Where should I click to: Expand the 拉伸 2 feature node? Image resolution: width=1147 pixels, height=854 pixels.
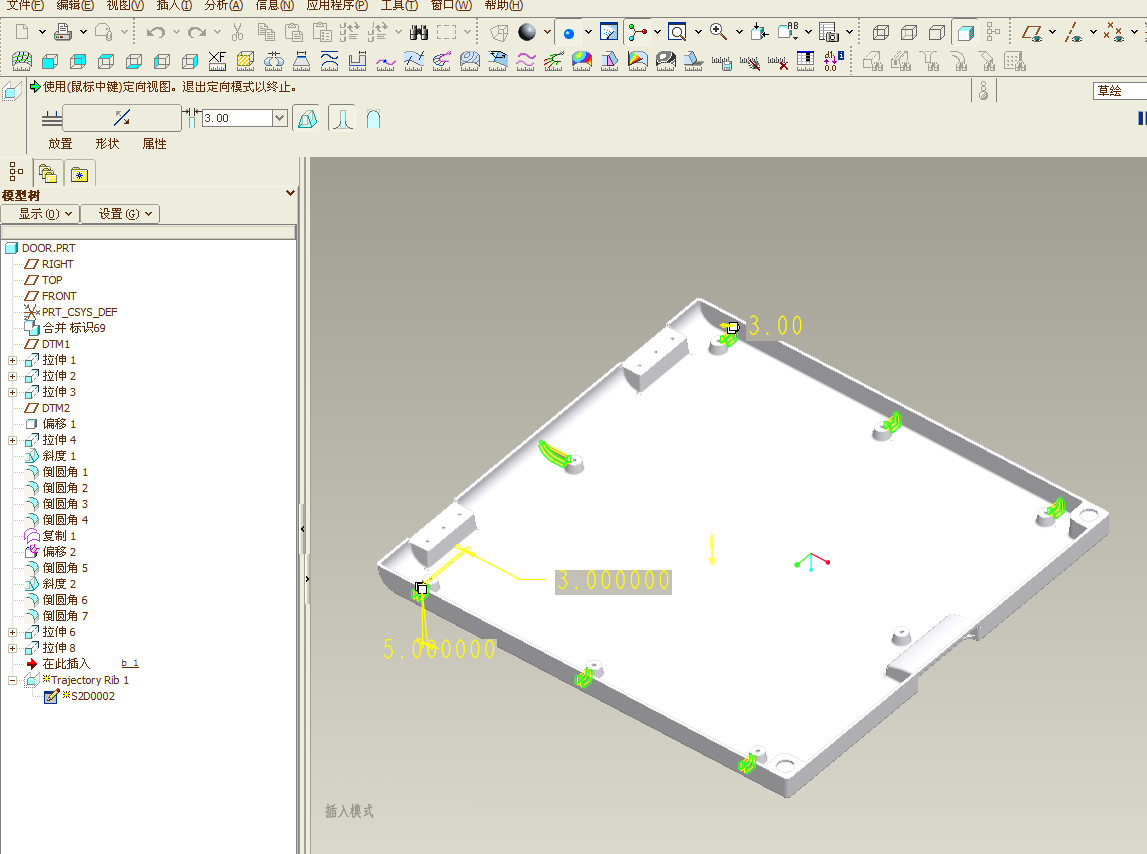coord(12,376)
